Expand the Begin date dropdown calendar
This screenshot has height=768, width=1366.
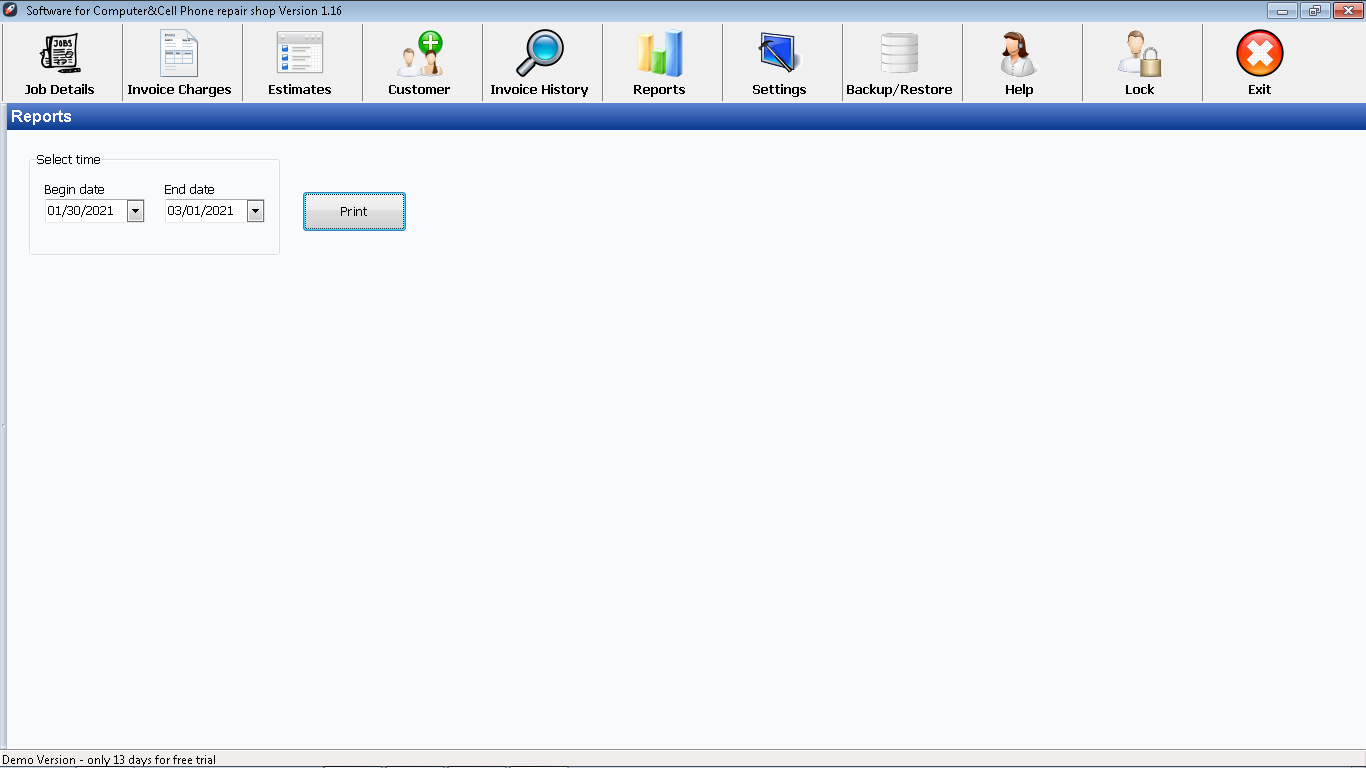tap(135, 211)
